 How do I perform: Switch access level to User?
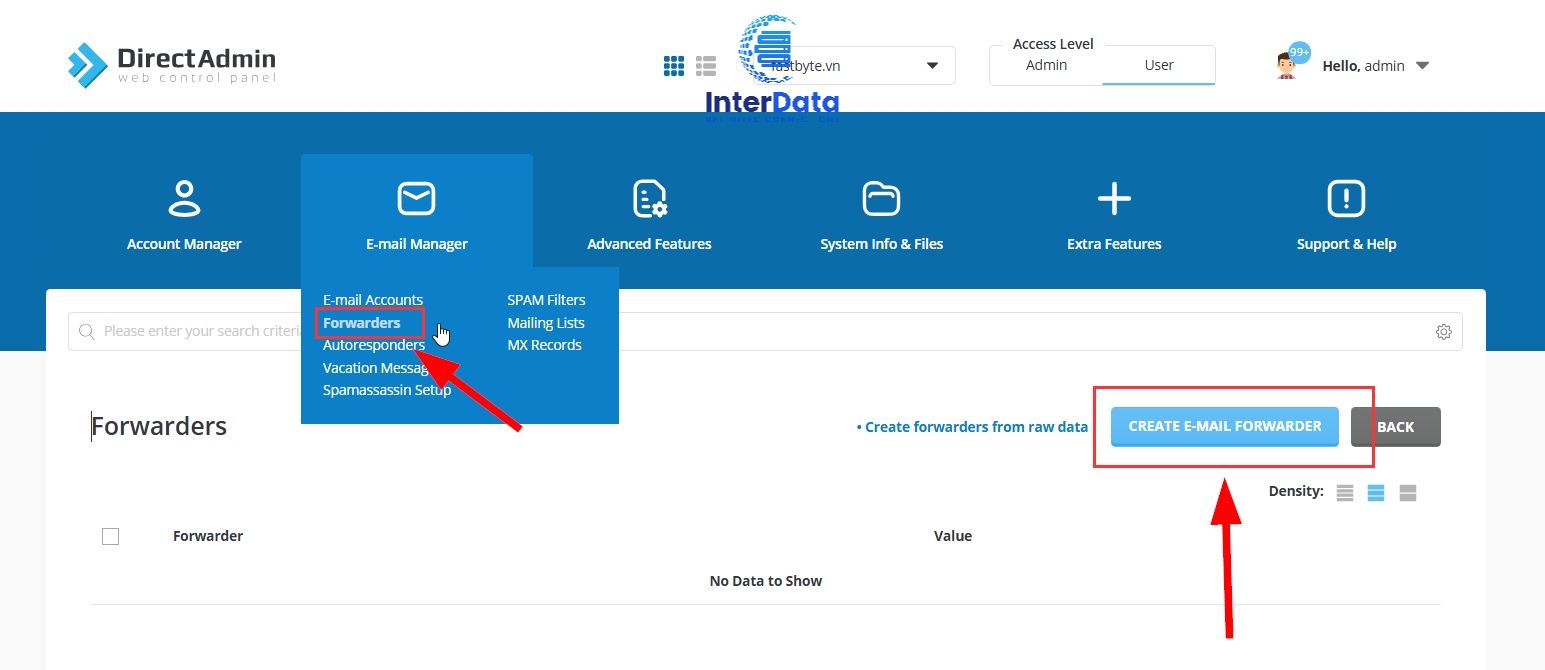coord(1159,65)
